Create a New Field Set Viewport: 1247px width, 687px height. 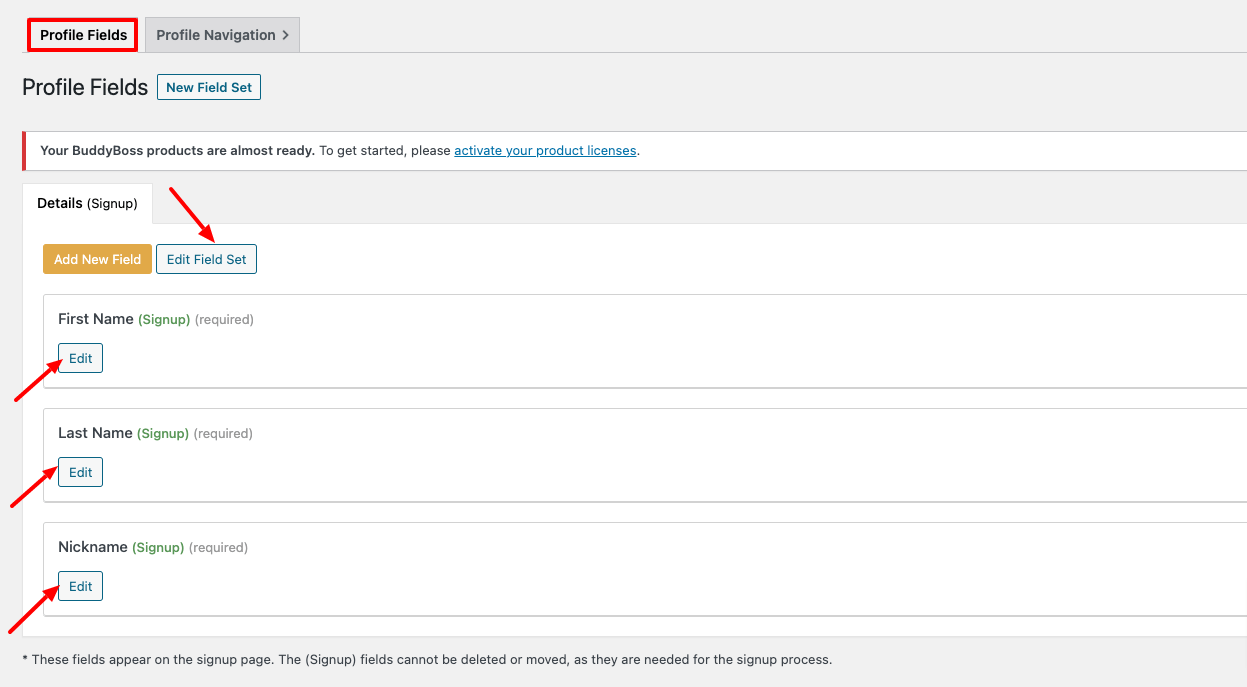(209, 88)
